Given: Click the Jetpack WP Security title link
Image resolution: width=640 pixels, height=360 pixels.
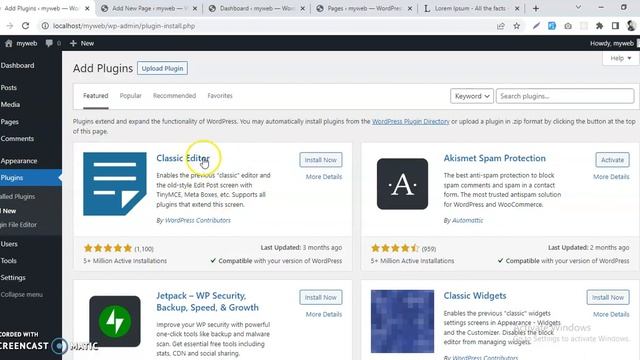Looking at the screenshot, I should (207, 302).
